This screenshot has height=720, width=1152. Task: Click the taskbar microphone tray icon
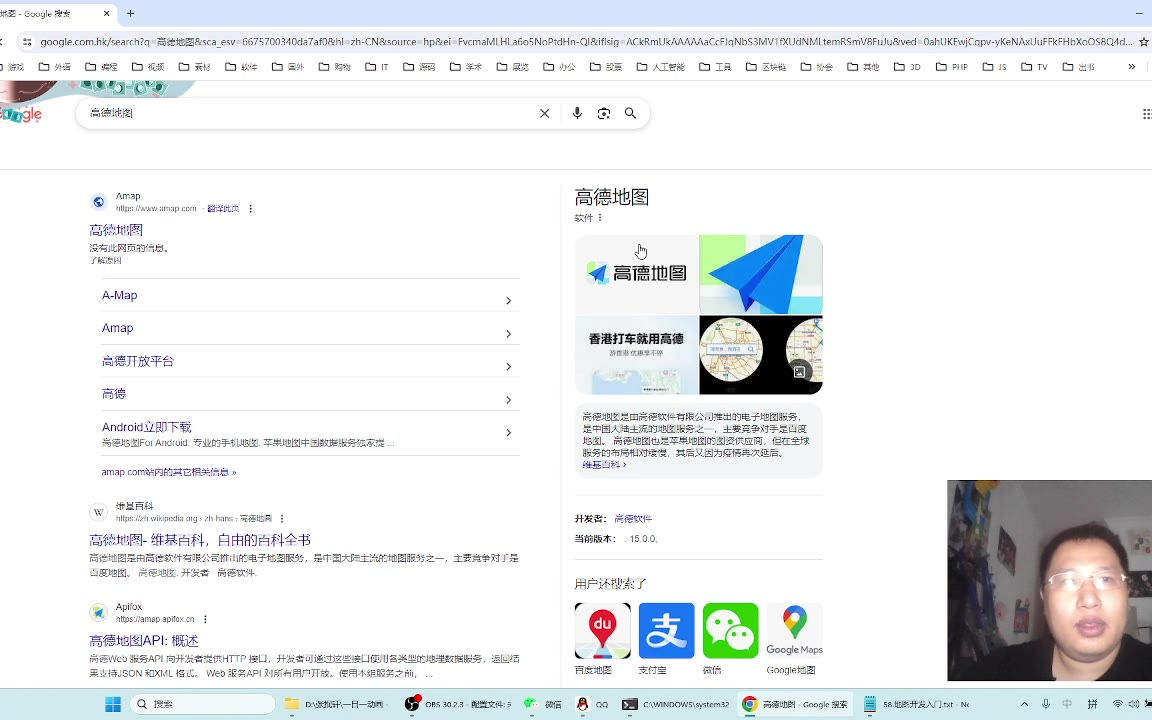(1045, 704)
